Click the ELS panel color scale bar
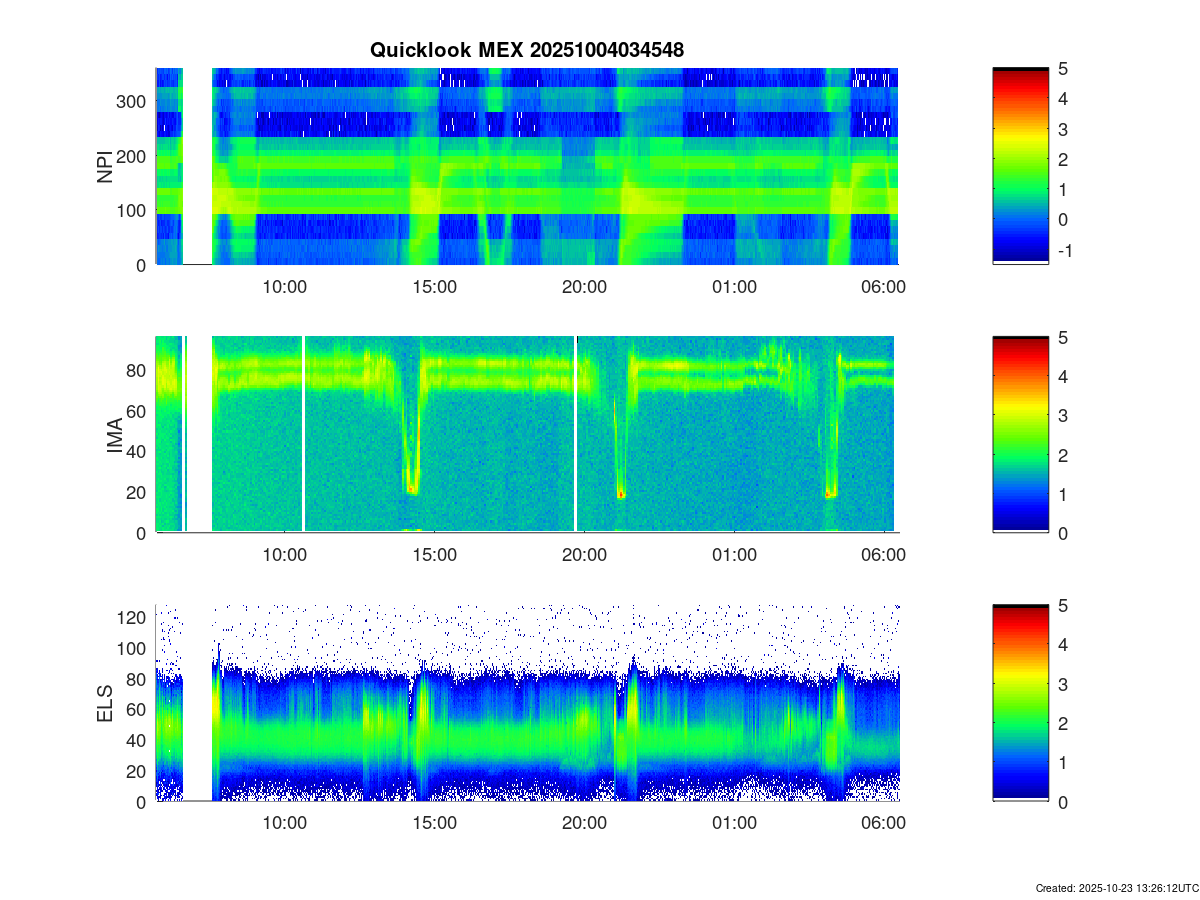This screenshot has height=900, width=1200. click(x=1020, y=702)
